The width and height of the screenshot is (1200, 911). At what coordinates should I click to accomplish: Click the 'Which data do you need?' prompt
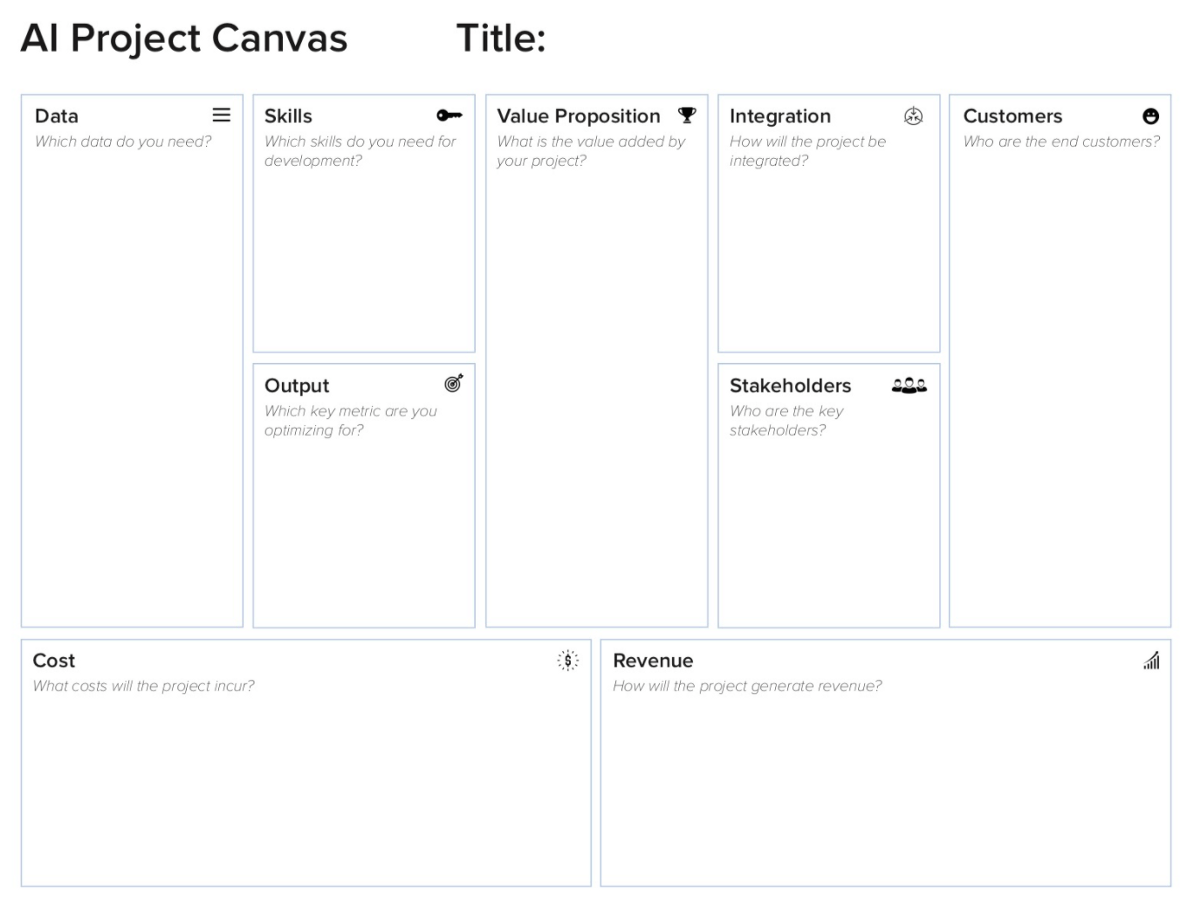pos(123,142)
